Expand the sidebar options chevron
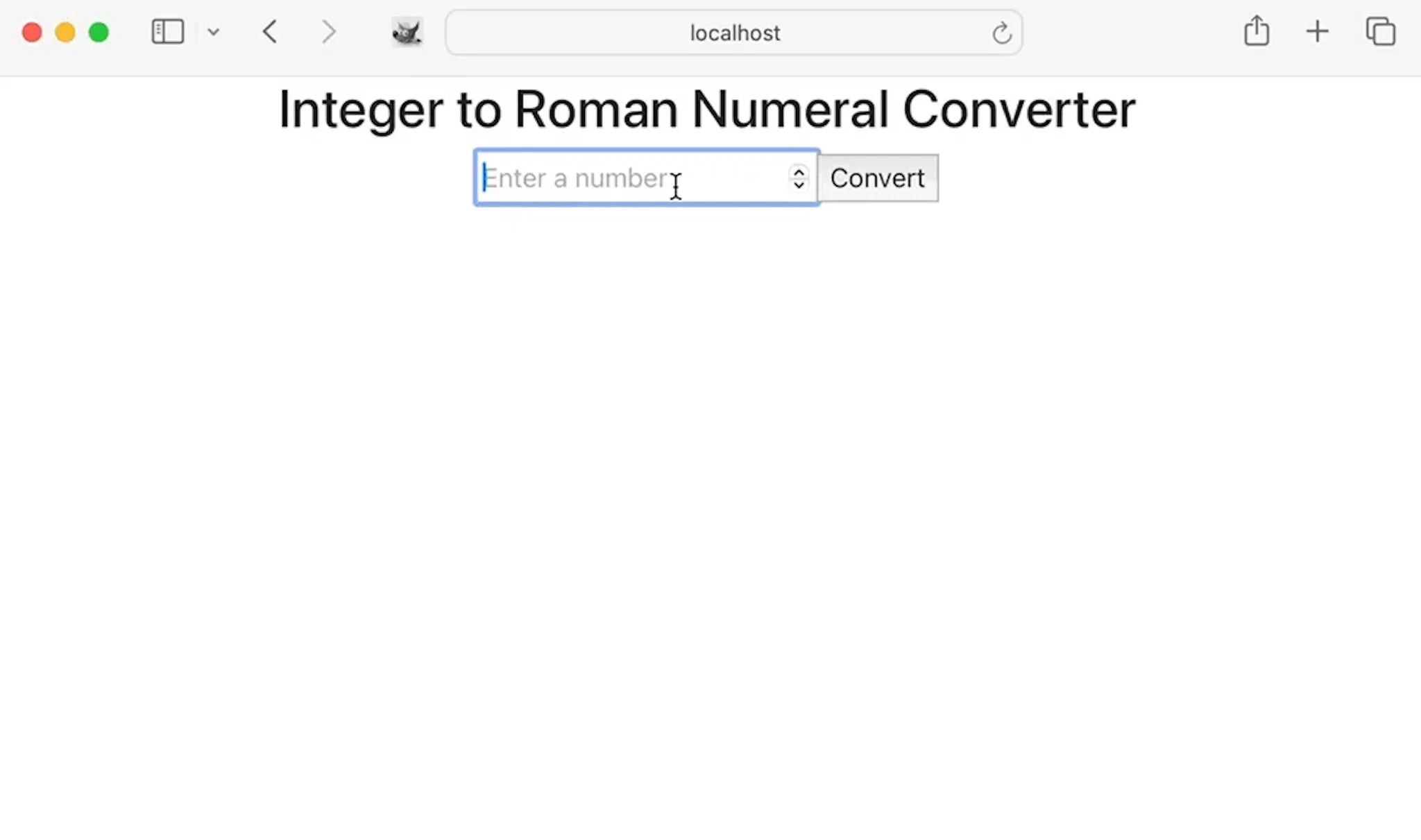 pyautogui.click(x=214, y=32)
